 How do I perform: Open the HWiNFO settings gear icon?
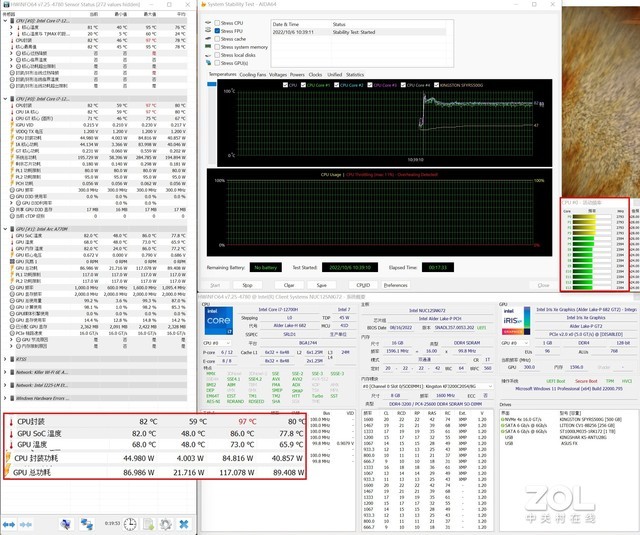(164, 523)
